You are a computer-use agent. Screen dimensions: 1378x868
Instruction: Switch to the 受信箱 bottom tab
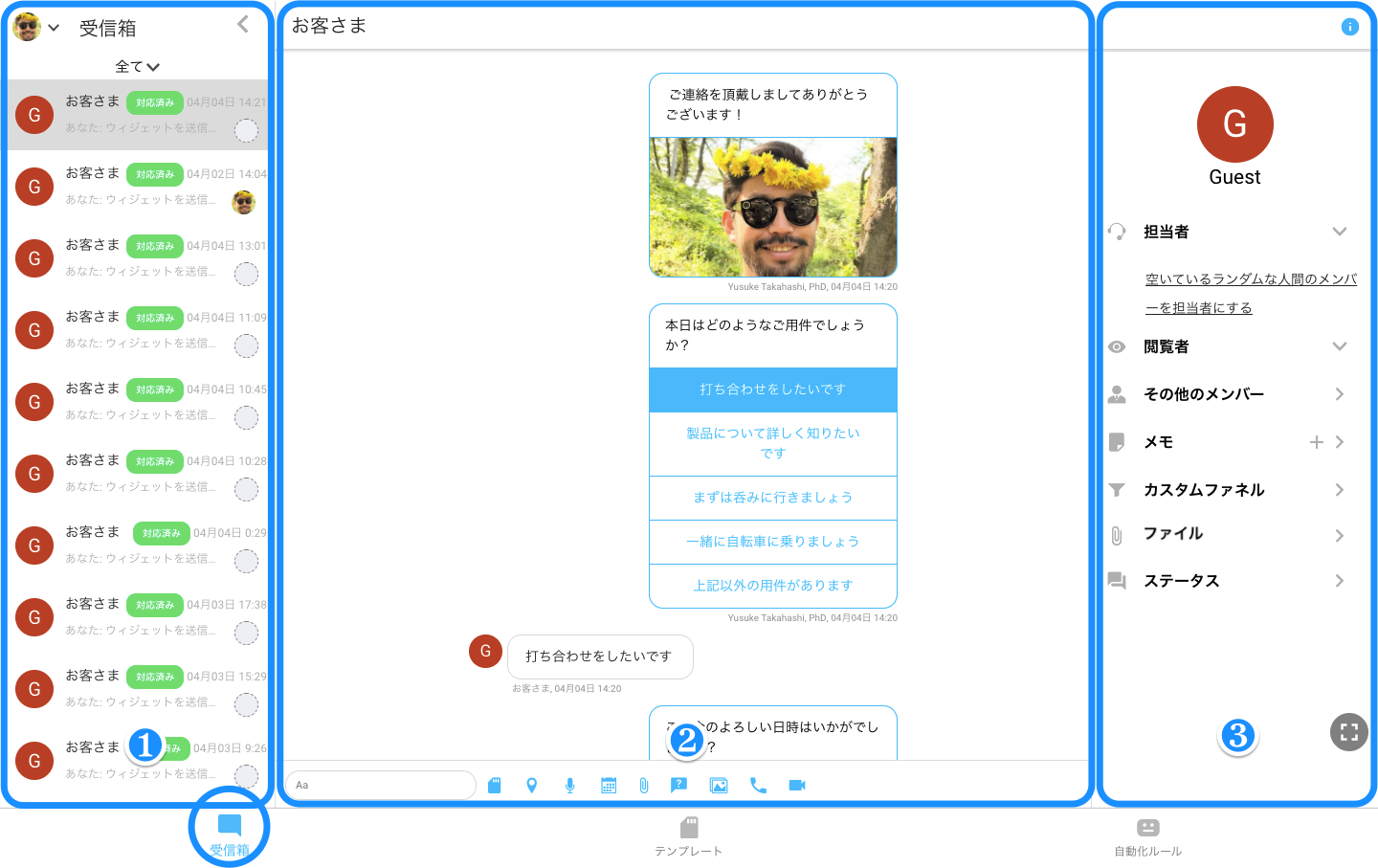point(230,835)
